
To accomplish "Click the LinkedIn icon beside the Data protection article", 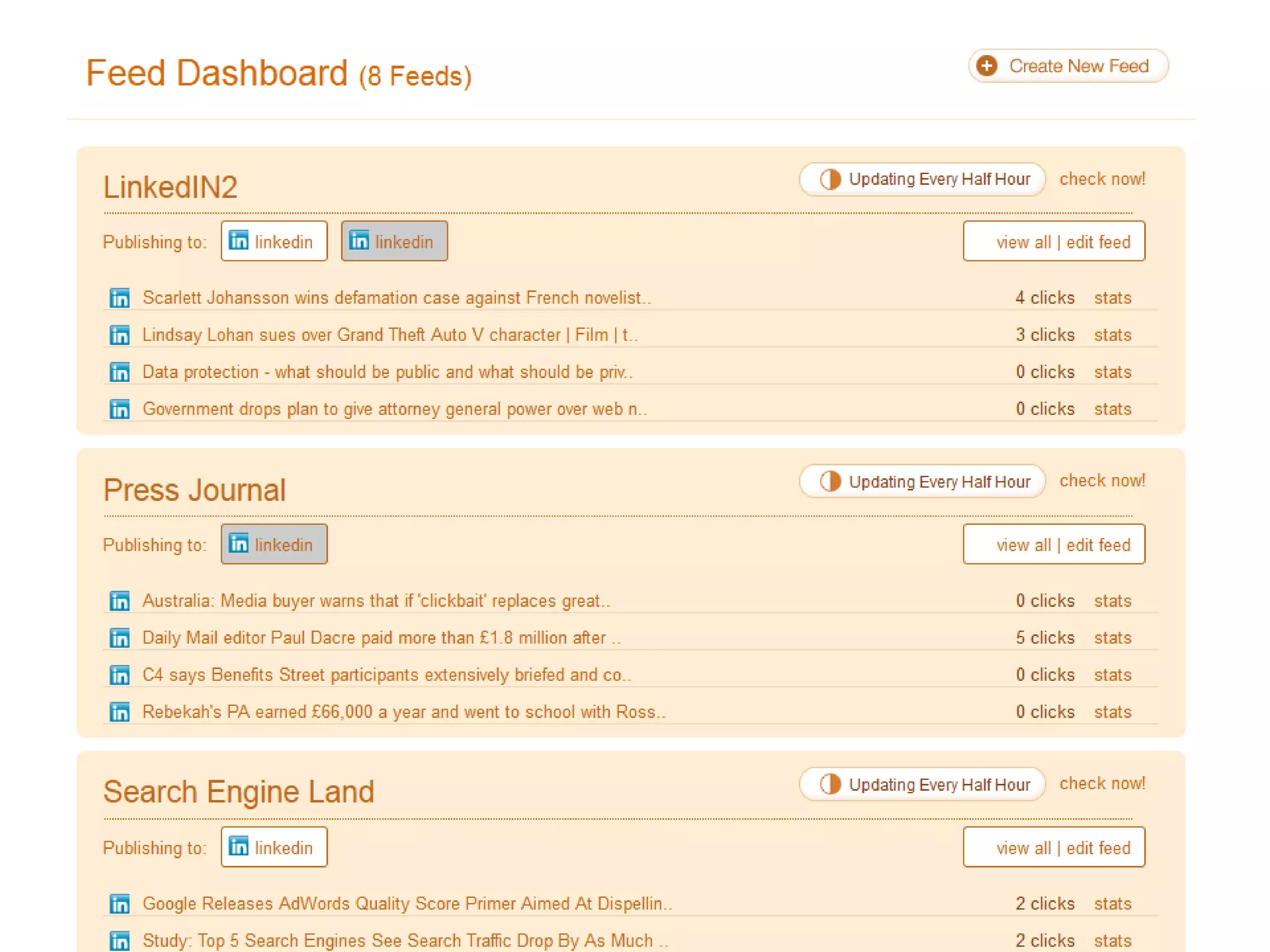I will [120, 372].
